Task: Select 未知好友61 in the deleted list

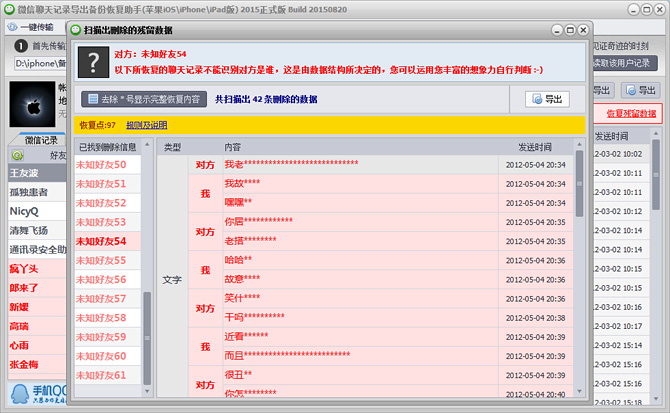Action: point(101,375)
